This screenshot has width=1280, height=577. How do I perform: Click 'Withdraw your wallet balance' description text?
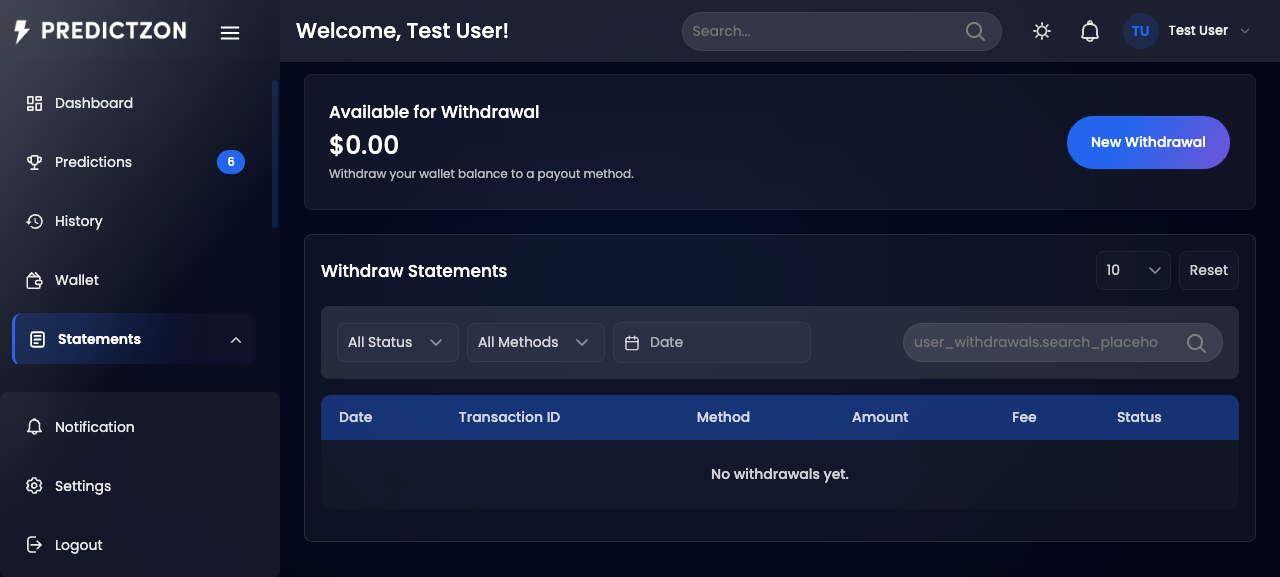(481, 174)
